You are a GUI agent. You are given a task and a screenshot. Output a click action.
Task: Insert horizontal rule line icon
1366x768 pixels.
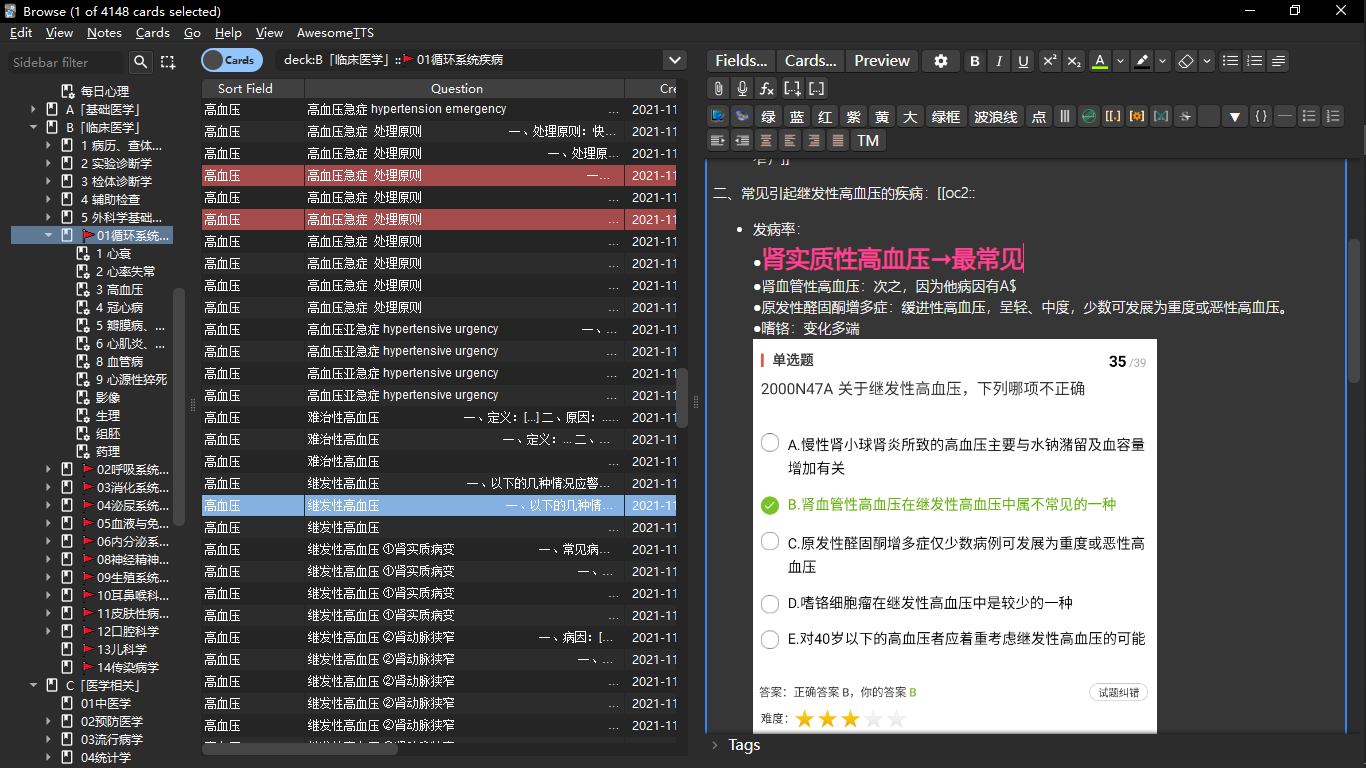[x=1285, y=116]
